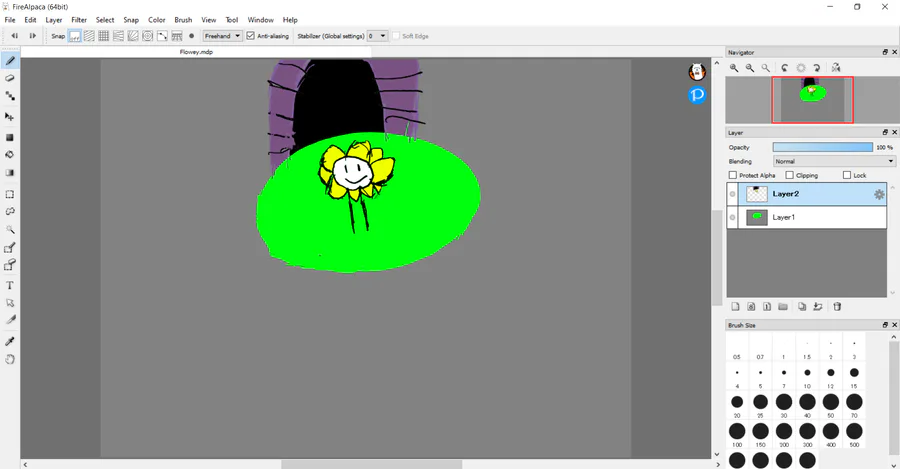Screen dimensions: 900x469
Task: Open the Layer menu
Action: 54,20
